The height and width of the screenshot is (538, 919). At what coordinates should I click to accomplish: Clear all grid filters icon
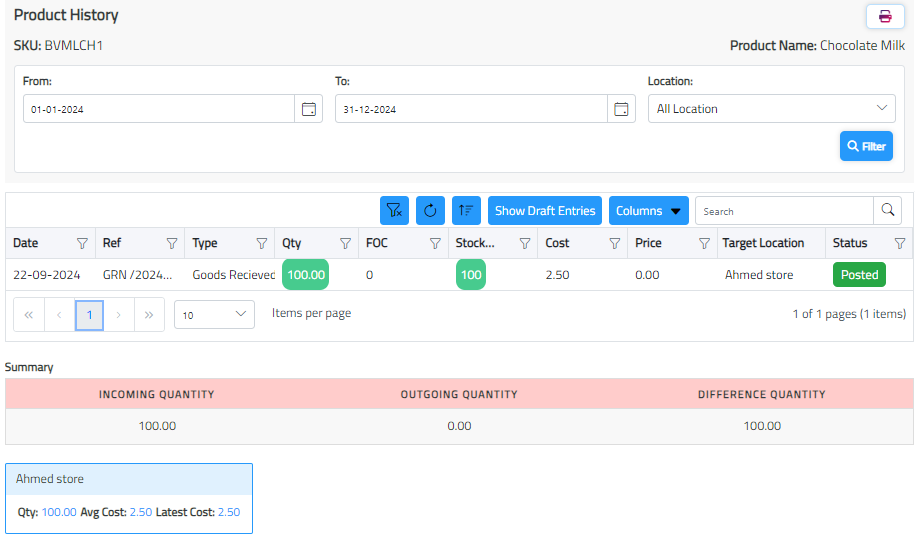pos(394,211)
